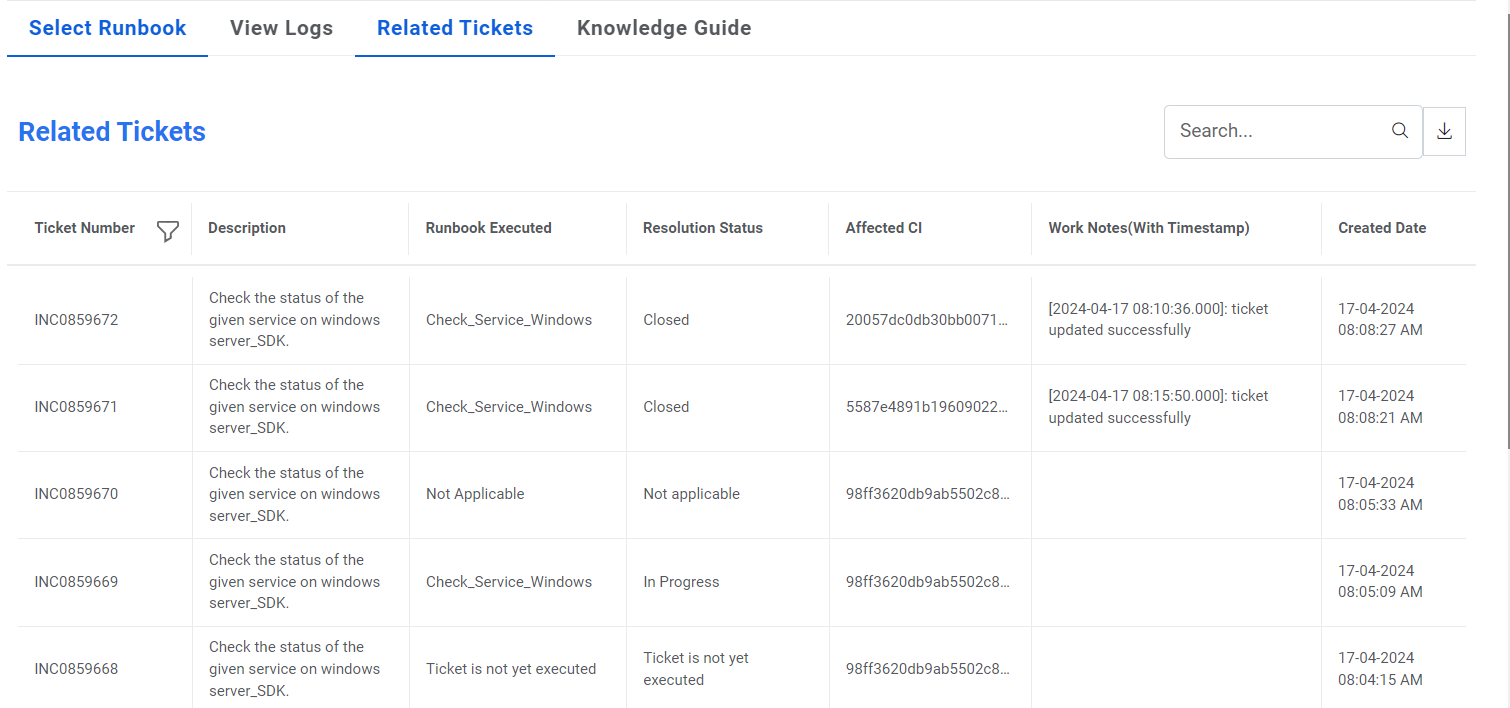Click the Ticket Number filter funnel icon
The height and width of the screenshot is (708, 1510).
168,232
